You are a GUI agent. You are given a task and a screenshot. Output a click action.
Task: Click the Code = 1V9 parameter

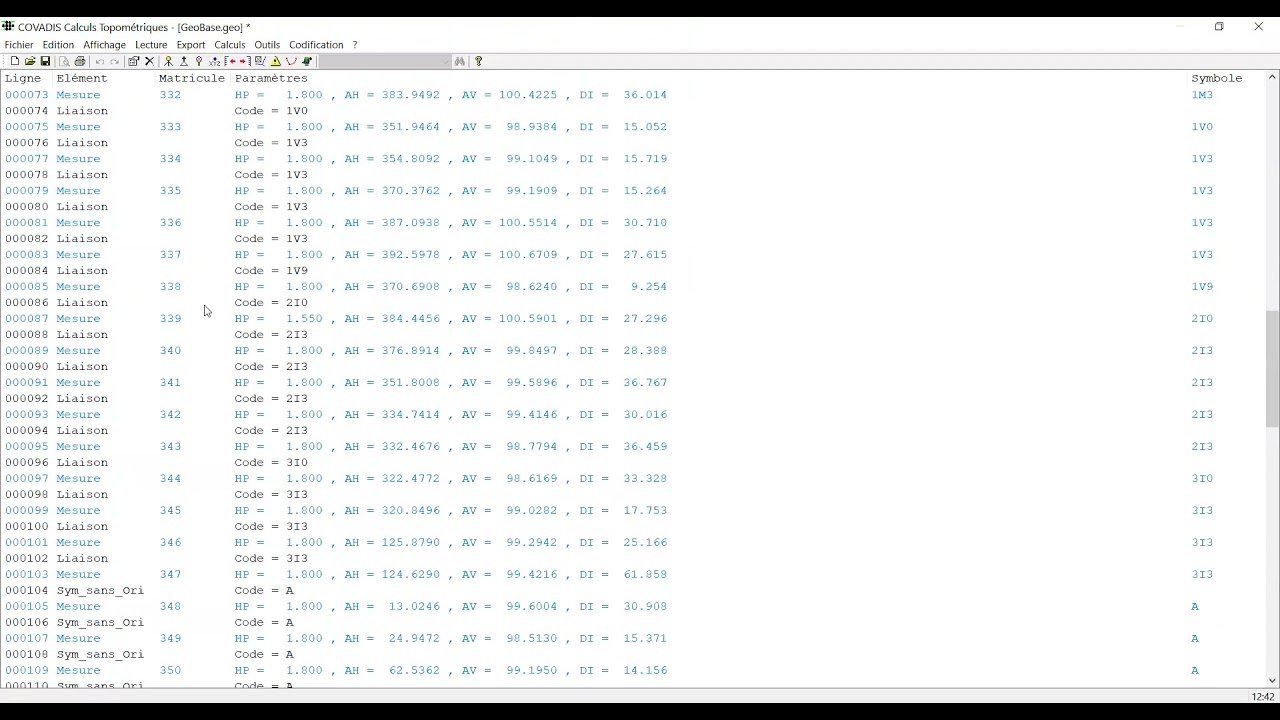point(271,271)
